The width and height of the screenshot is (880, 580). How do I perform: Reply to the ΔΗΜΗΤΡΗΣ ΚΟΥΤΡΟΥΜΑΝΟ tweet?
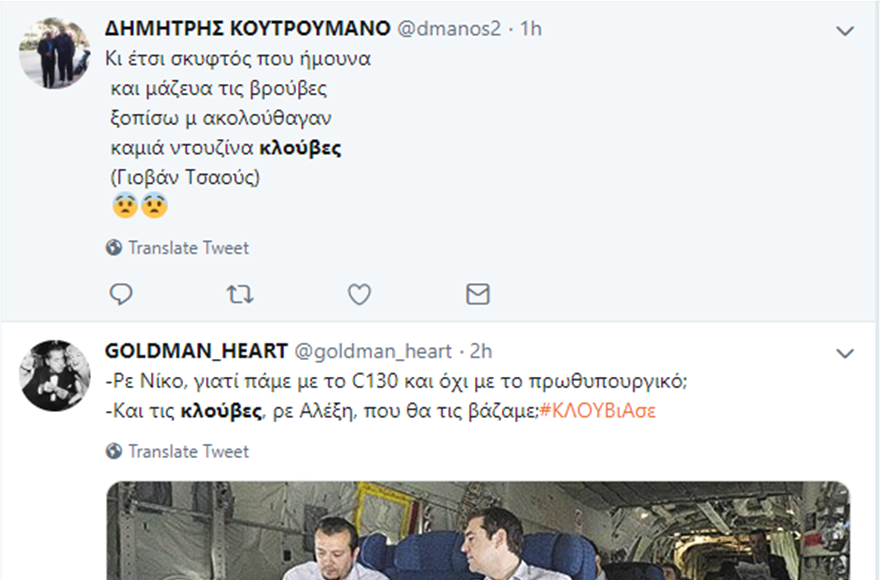pyautogui.click(x=121, y=294)
